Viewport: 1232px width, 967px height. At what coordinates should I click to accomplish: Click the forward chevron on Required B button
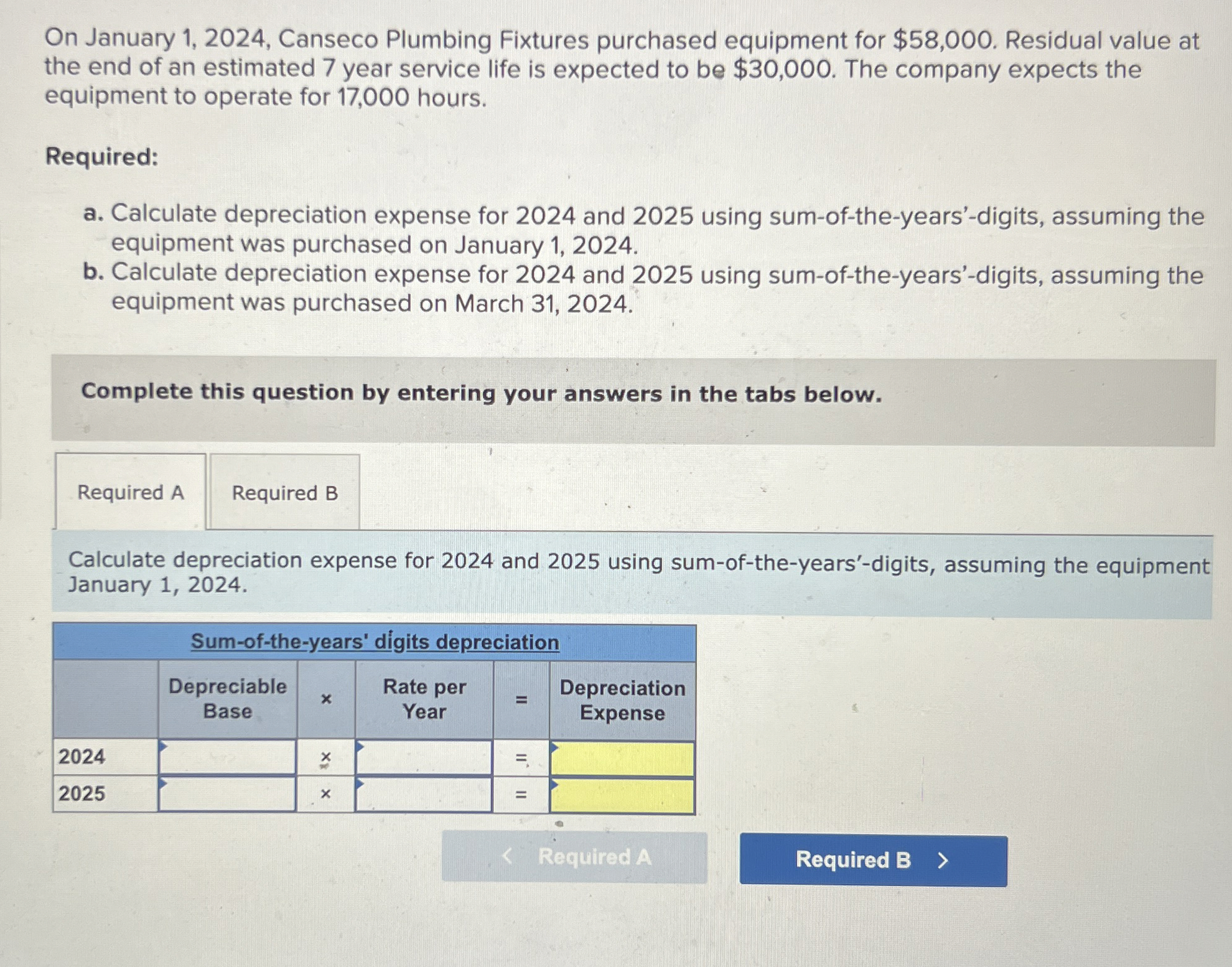(x=943, y=861)
